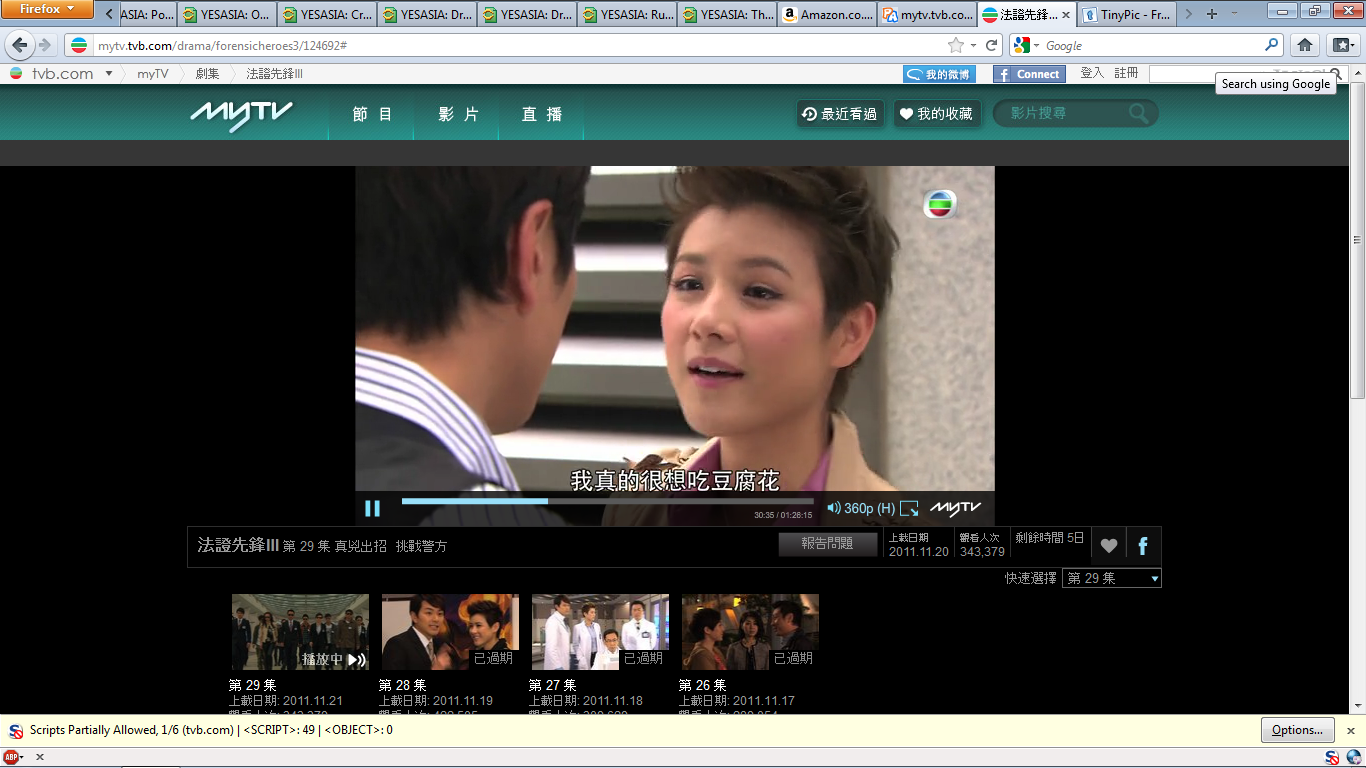Click the address bar URL
1366x768 pixels.
click(x=223, y=46)
